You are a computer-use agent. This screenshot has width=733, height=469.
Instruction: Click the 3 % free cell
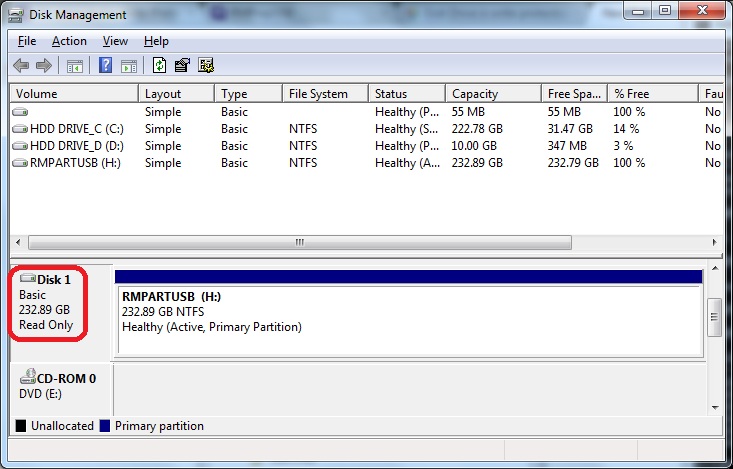click(x=623, y=146)
